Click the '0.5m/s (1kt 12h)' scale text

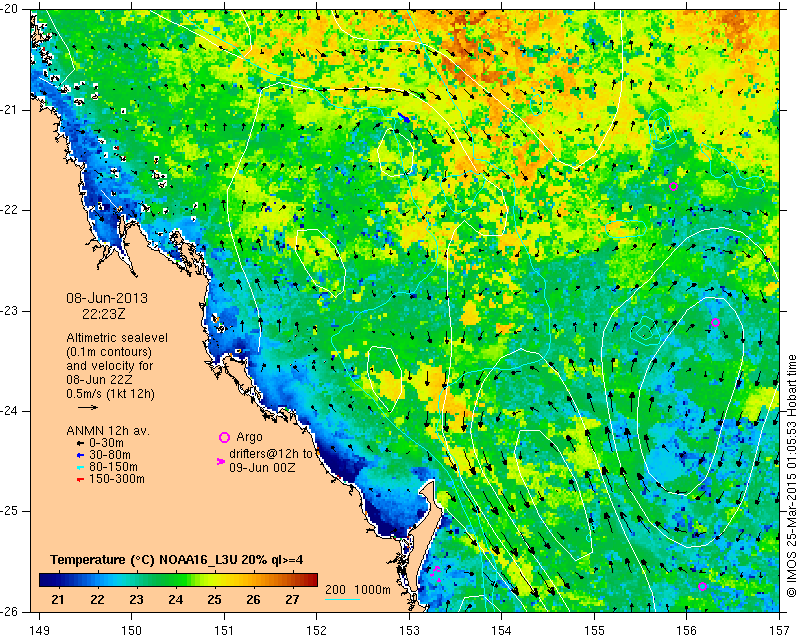[x=110, y=394]
